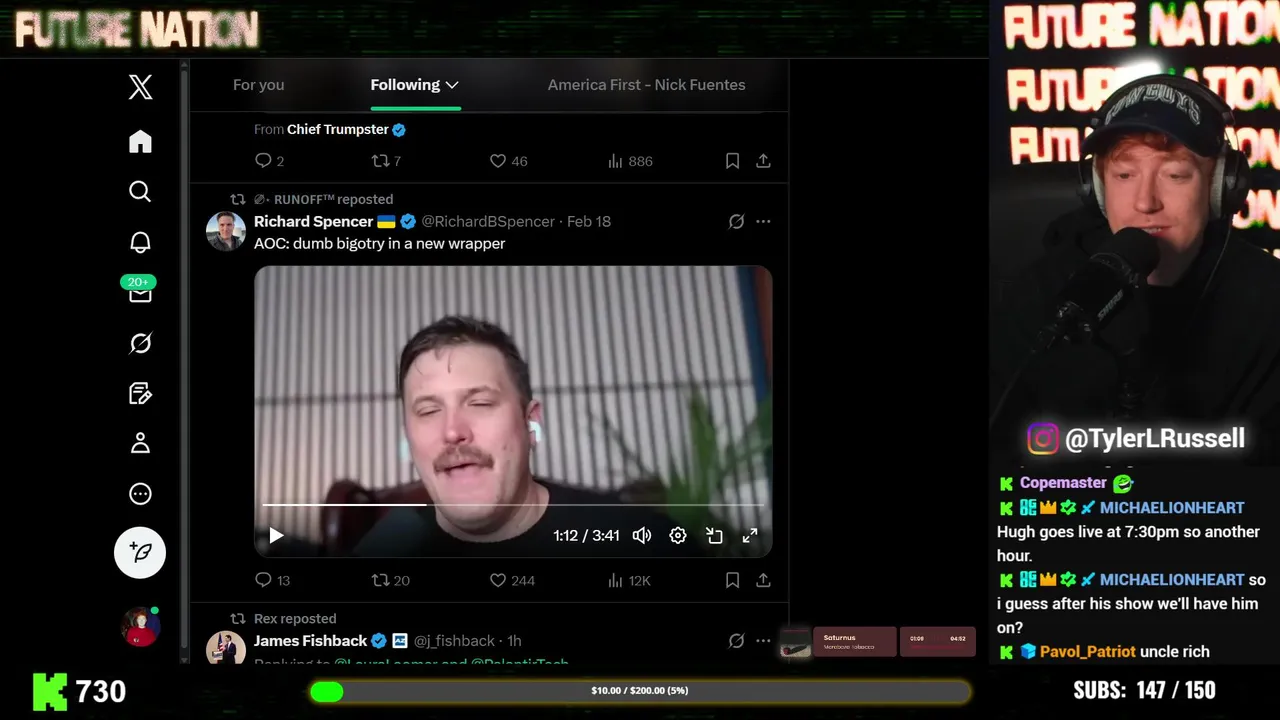Repost the post with 7 reposts

(386, 161)
